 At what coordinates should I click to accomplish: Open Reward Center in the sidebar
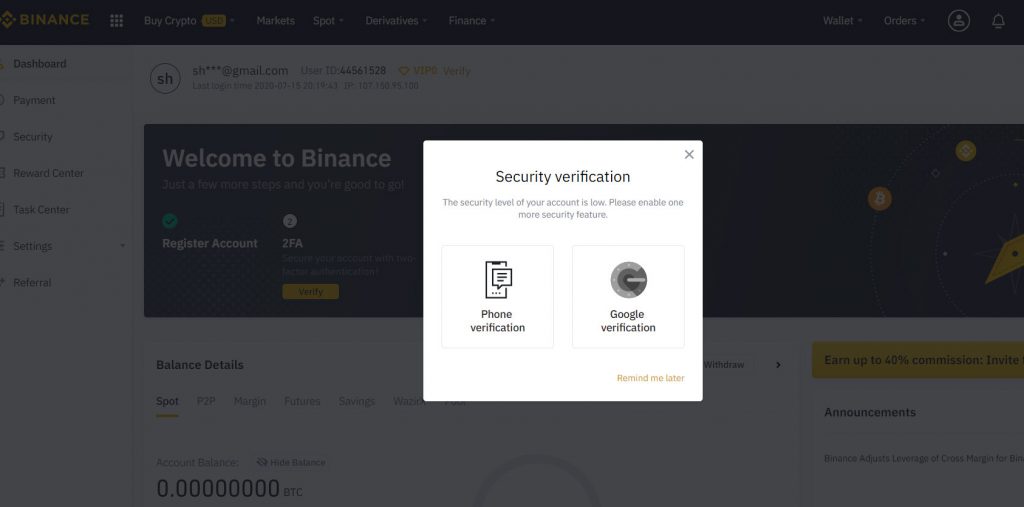point(48,173)
